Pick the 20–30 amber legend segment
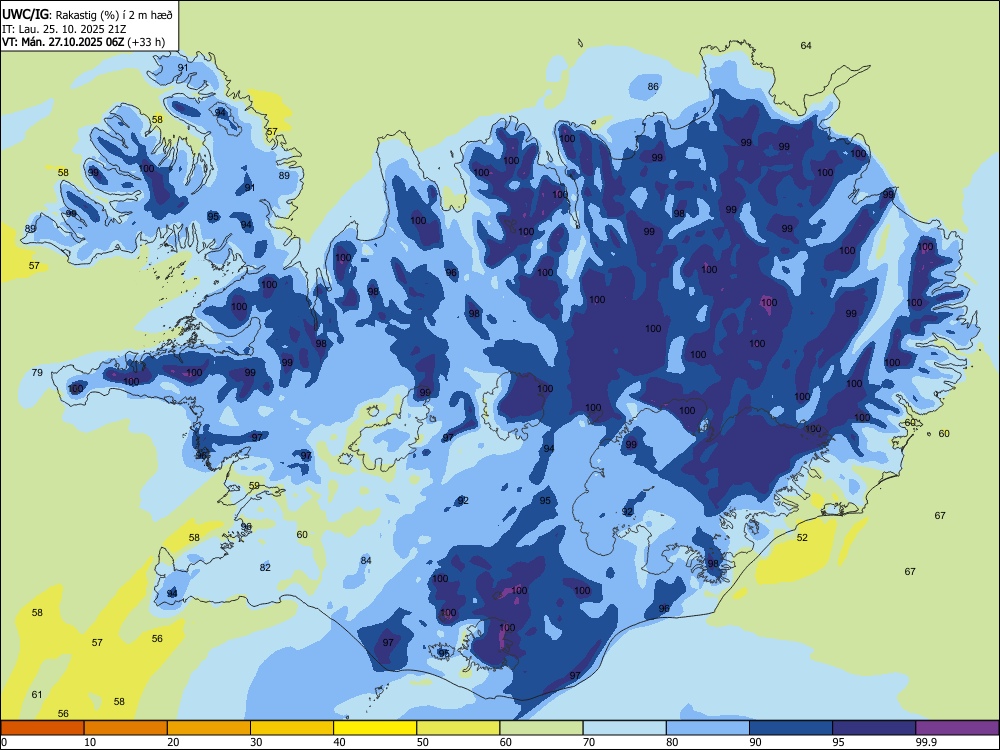The height and width of the screenshot is (750, 1000). pos(209,728)
